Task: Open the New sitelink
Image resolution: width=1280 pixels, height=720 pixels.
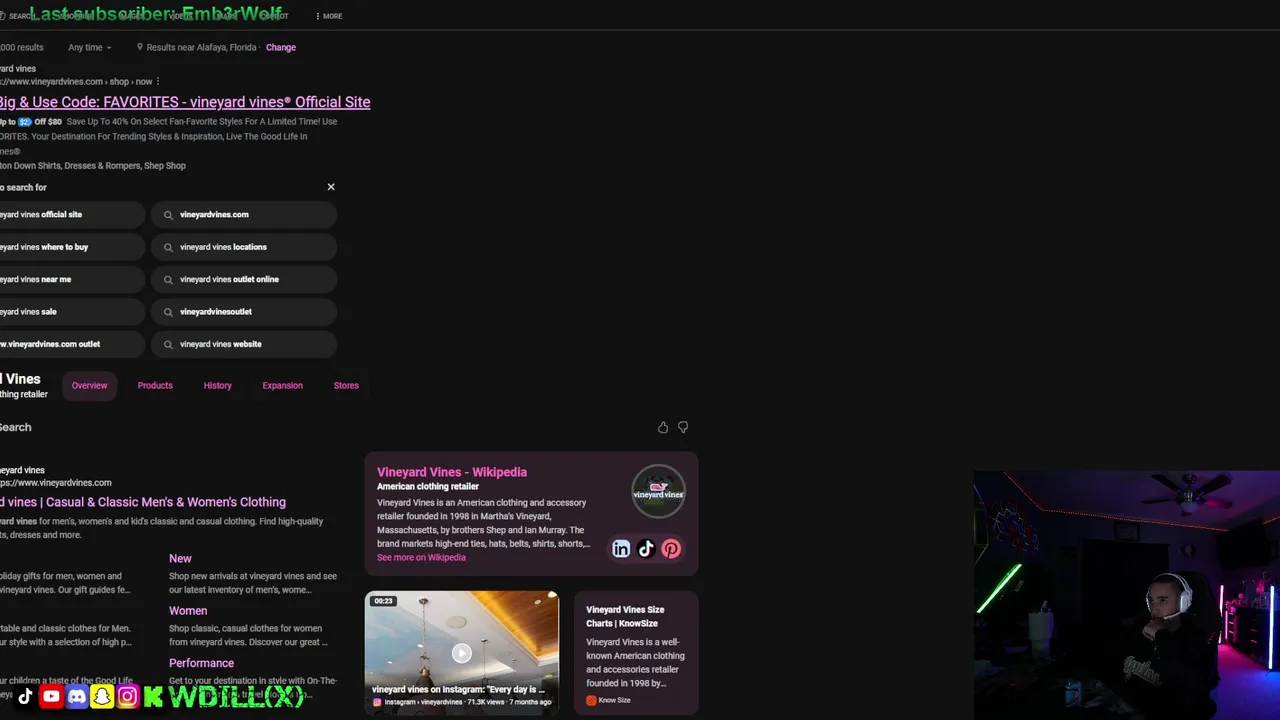Action: click(180, 559)
